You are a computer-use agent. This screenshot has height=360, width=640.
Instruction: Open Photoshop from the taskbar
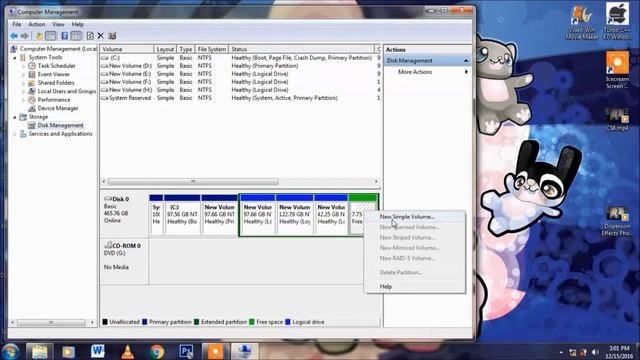coord(186,351)
